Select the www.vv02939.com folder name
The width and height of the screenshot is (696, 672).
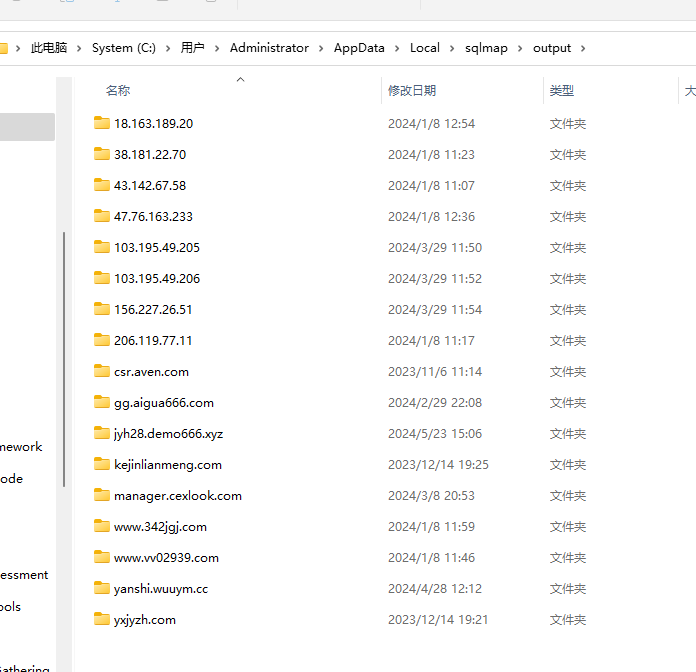[166, 558]
